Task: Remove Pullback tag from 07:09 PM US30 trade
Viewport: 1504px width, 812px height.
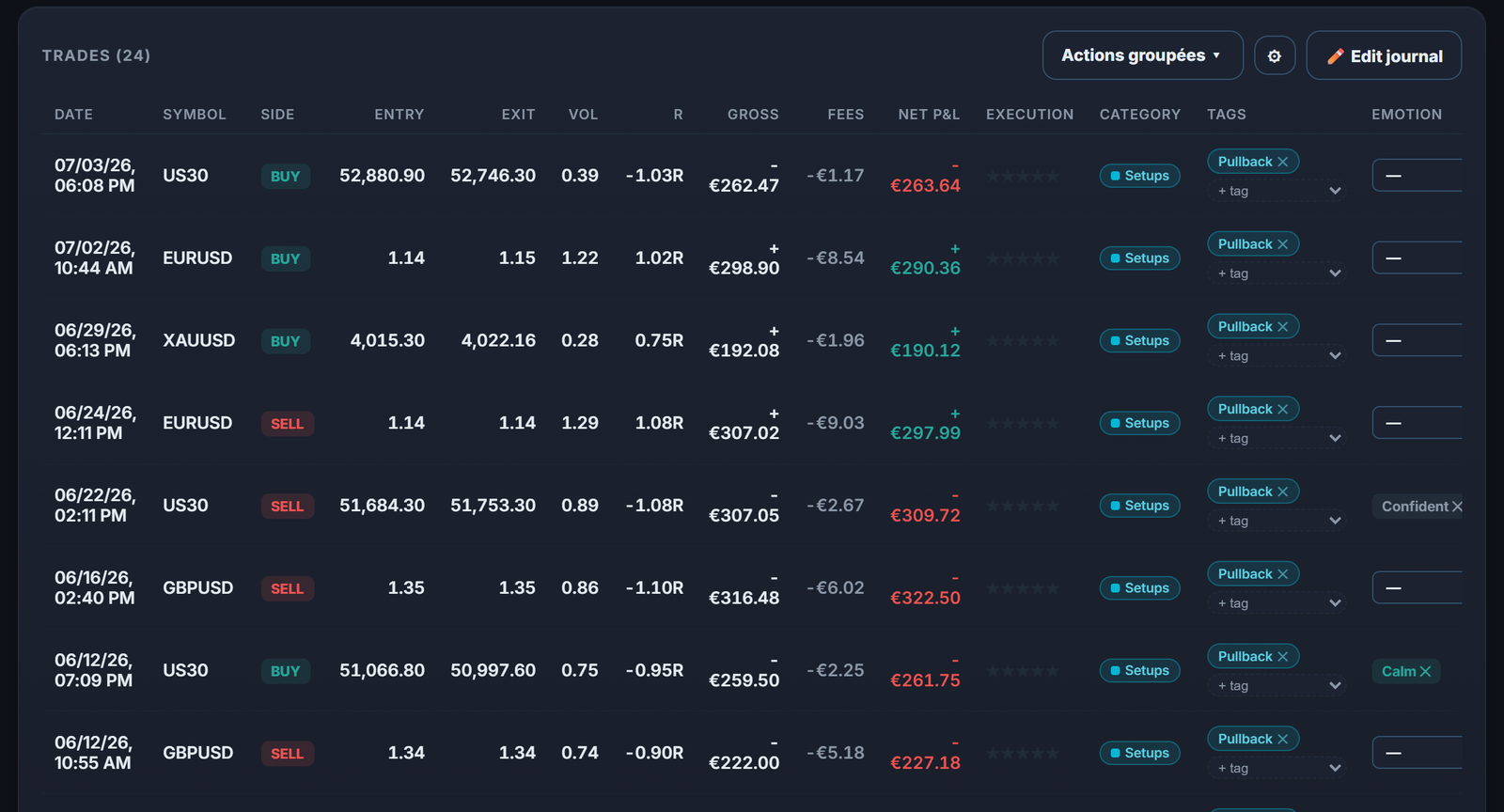Action: 1282,657
